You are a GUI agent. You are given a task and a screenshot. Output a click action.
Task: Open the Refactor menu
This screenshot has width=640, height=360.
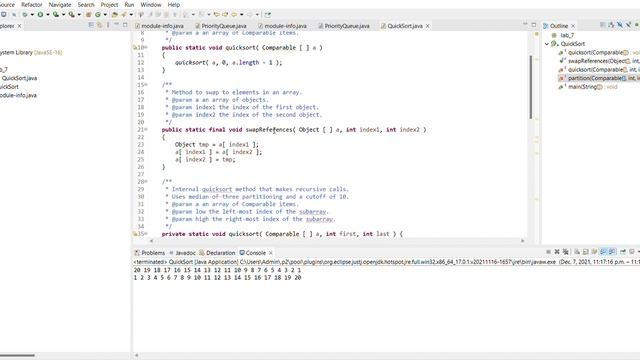pyautogui.click(x=31, y=4)
